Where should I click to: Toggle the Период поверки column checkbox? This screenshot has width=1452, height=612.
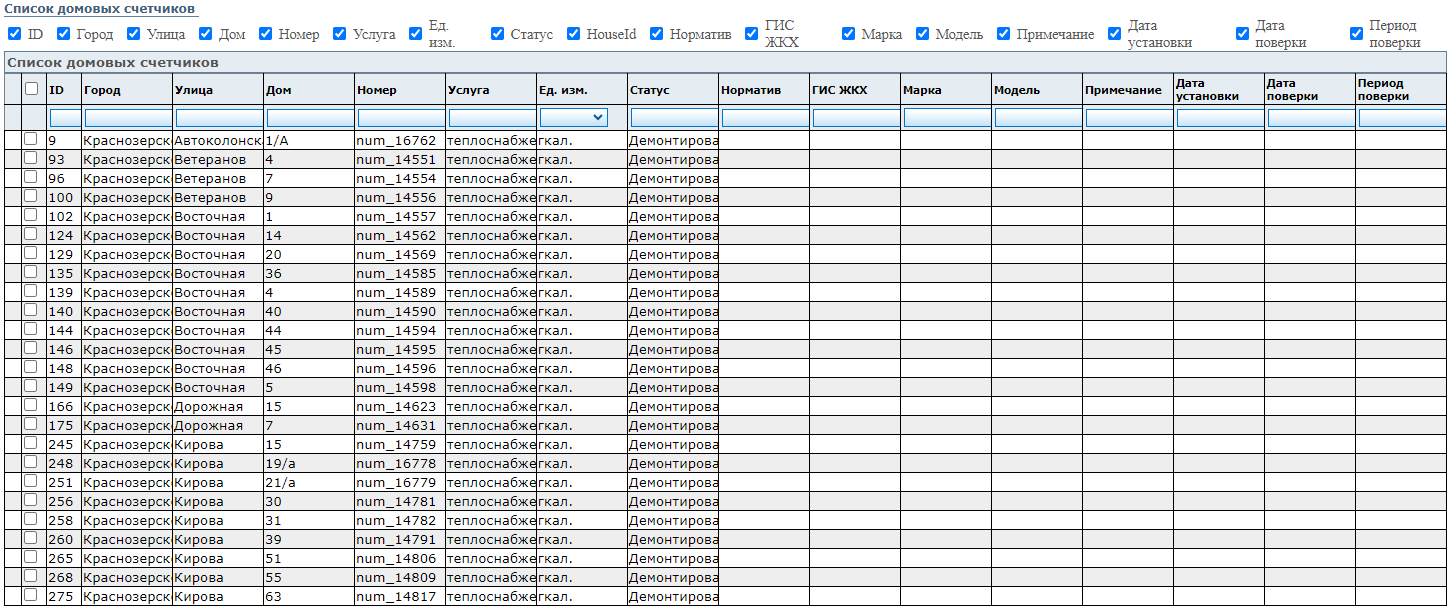(1356, 34)
